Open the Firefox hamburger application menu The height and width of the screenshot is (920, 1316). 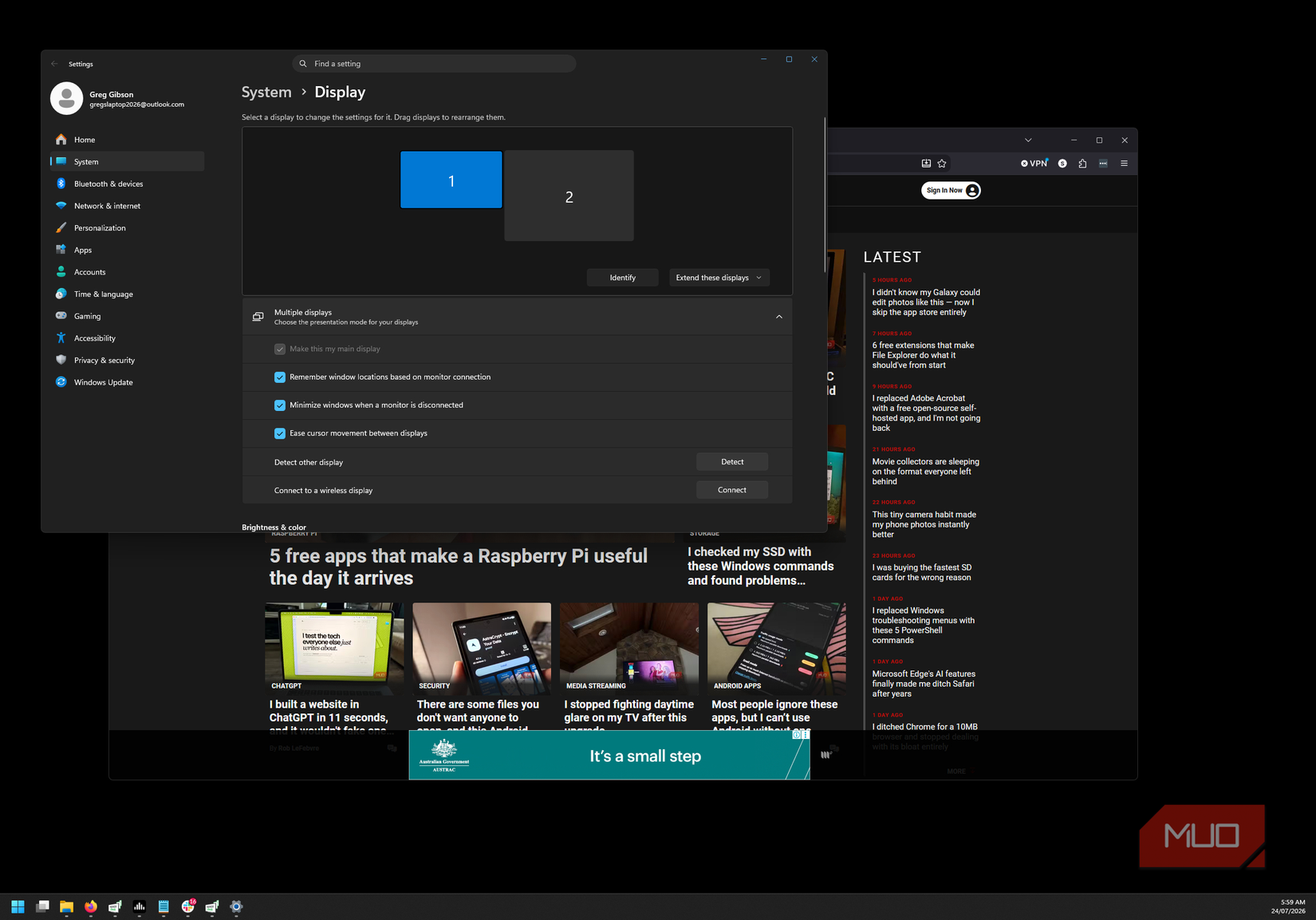point(1124,164)
